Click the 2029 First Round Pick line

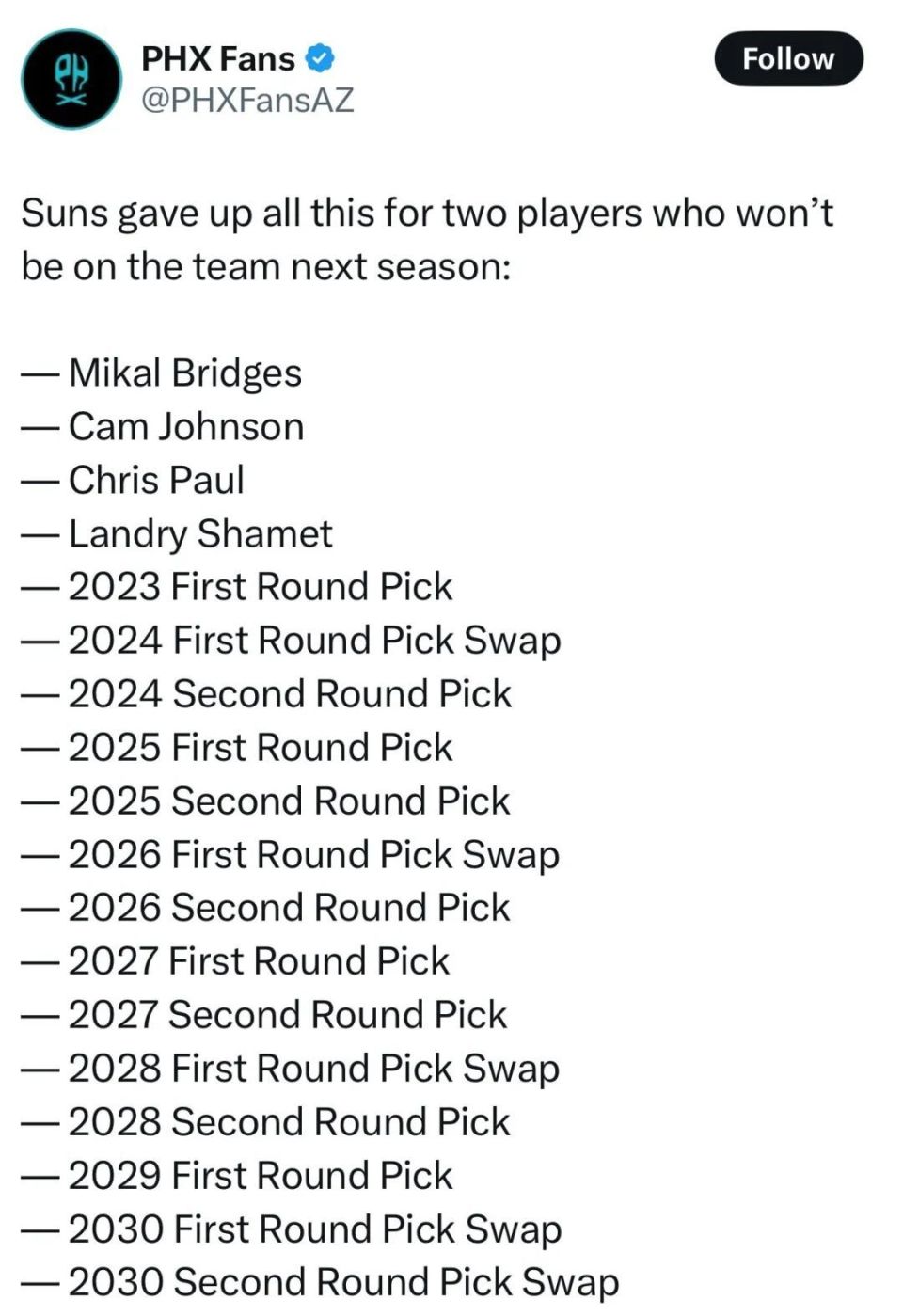pos(260,1175)
